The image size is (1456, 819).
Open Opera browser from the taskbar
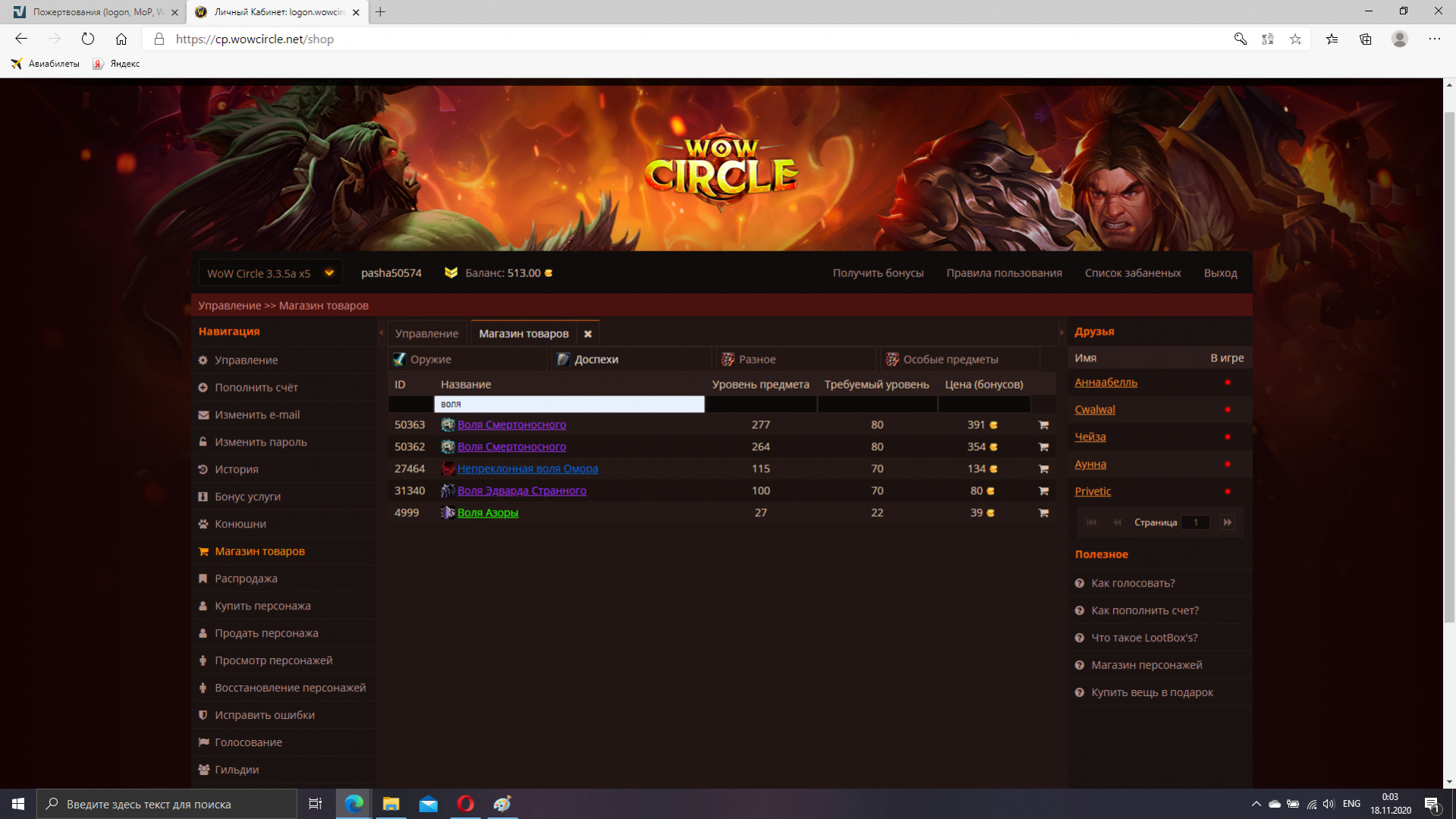coord(465,804)
